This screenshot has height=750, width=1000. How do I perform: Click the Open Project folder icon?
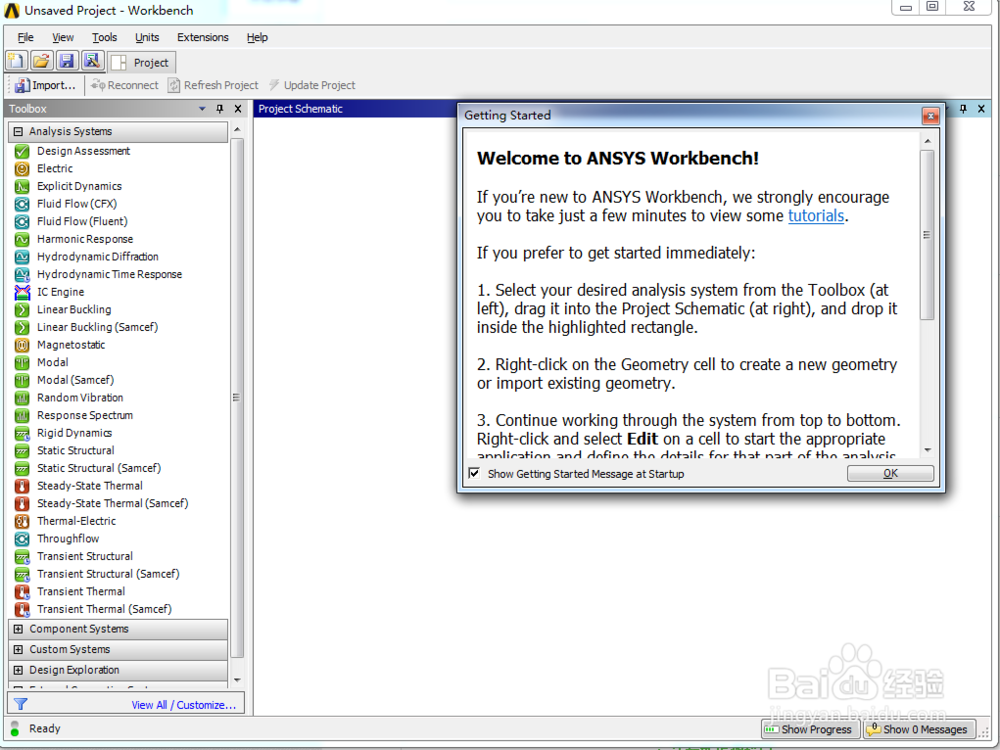(x=41, y=61)
